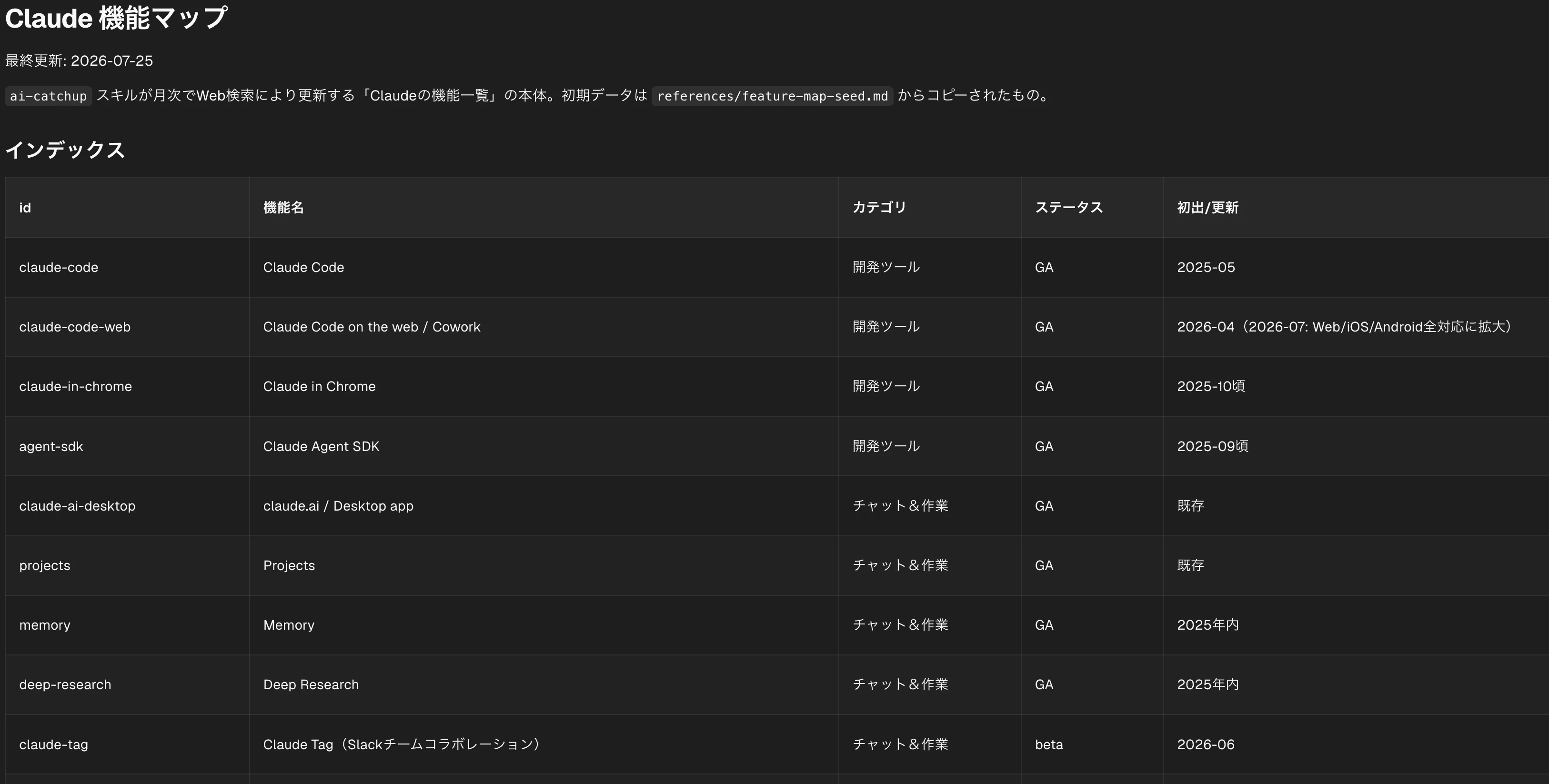Image resolution: width=1549 pixels, height=784 pixels.
Task: Click "チャット＆作業" in the deep-research row
Action: pos(900,684)
